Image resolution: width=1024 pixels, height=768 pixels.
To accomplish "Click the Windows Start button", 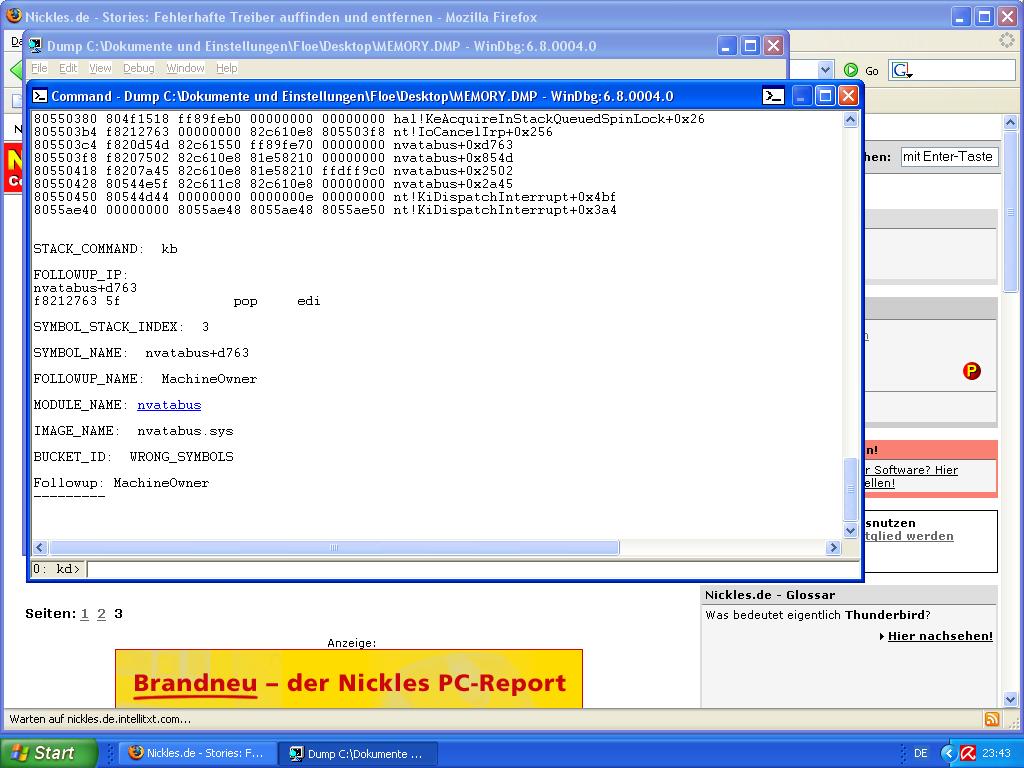I will point(48,753).
